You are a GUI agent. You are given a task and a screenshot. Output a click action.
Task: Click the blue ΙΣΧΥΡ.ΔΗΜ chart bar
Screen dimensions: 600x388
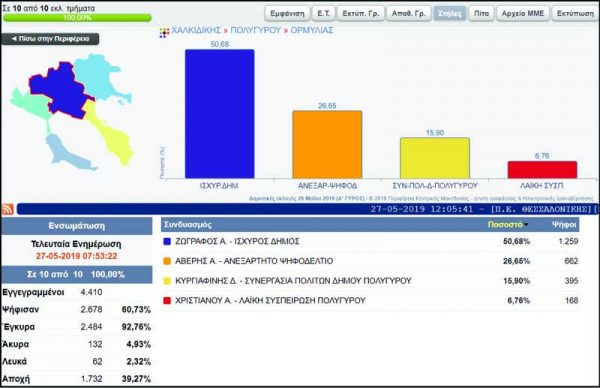coord(220,114)
